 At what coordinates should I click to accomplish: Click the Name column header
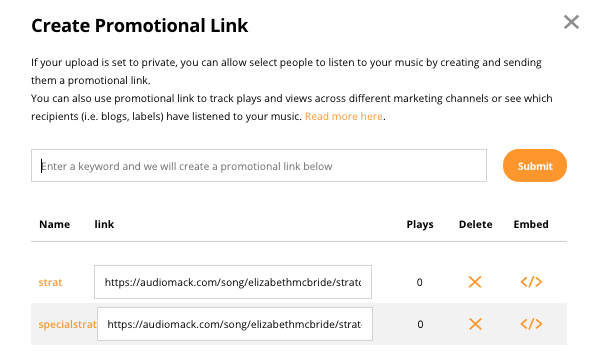[54, 224]
